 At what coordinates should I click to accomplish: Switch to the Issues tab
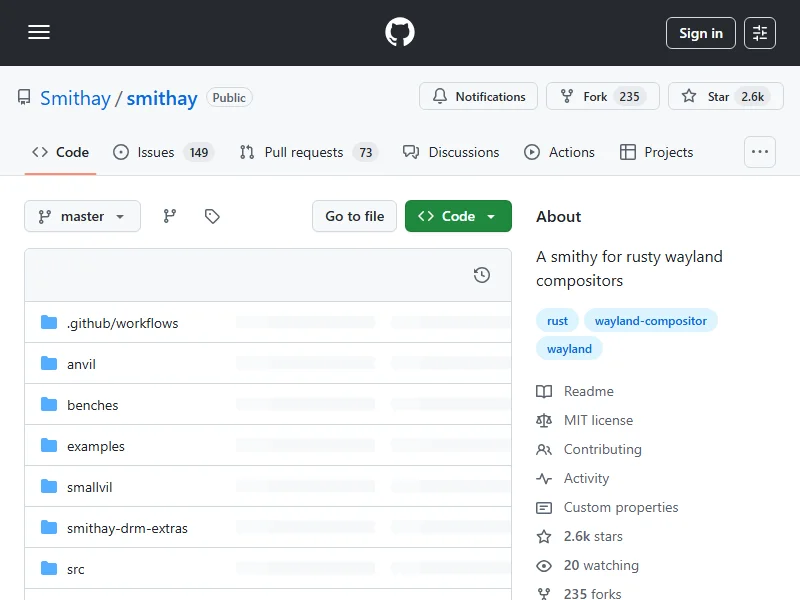(156, 152)
